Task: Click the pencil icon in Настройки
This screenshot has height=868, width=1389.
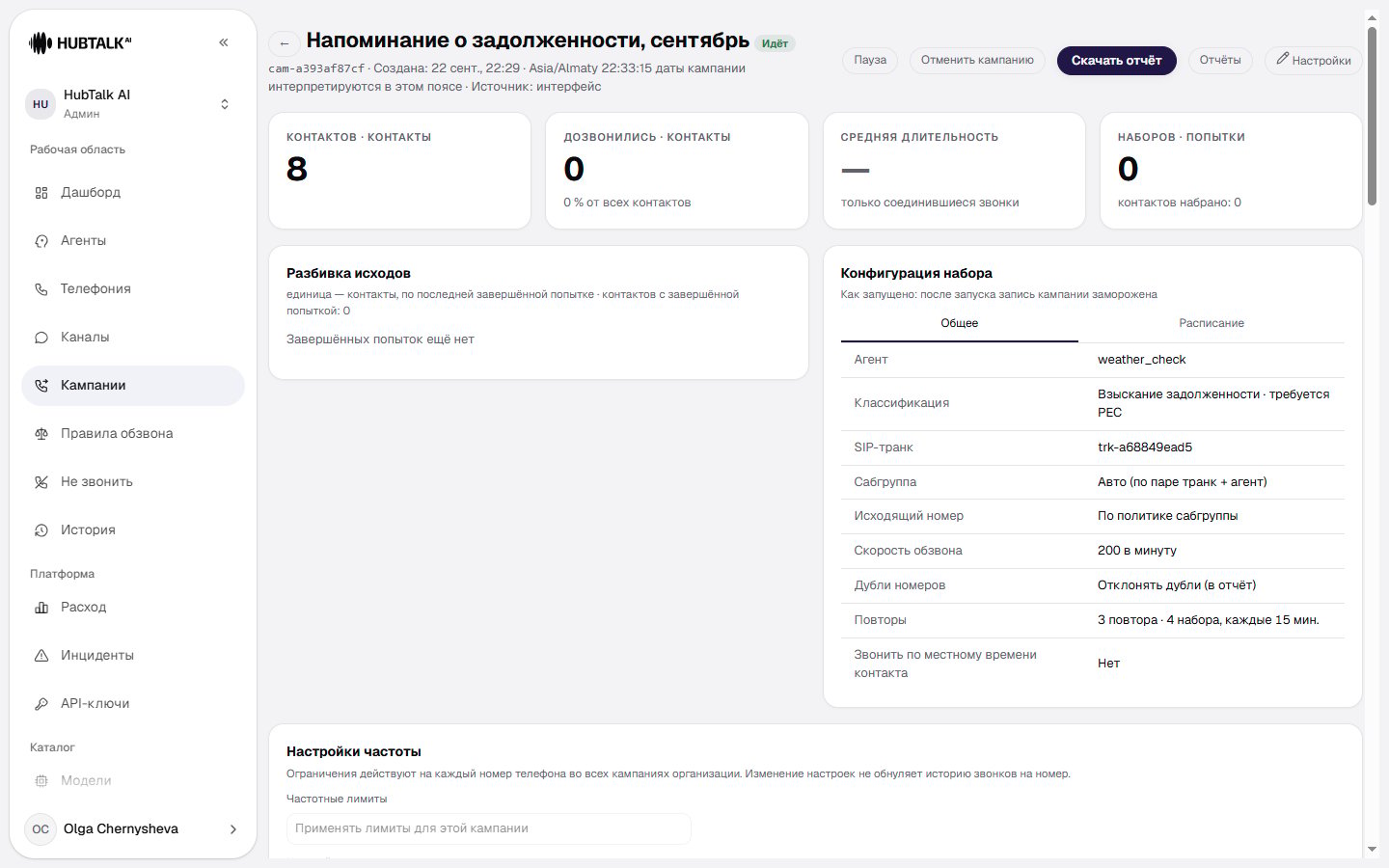Action: (1282, 59)
